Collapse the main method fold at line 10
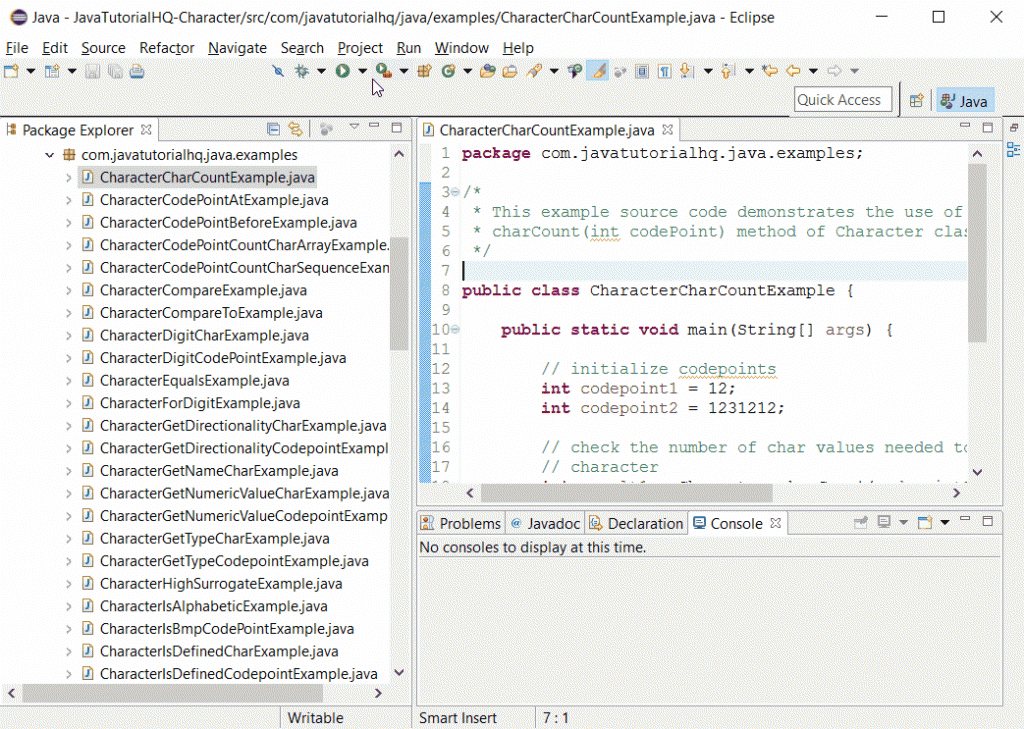This screenshot has height=729, width=1024. [x=455, y=329]
